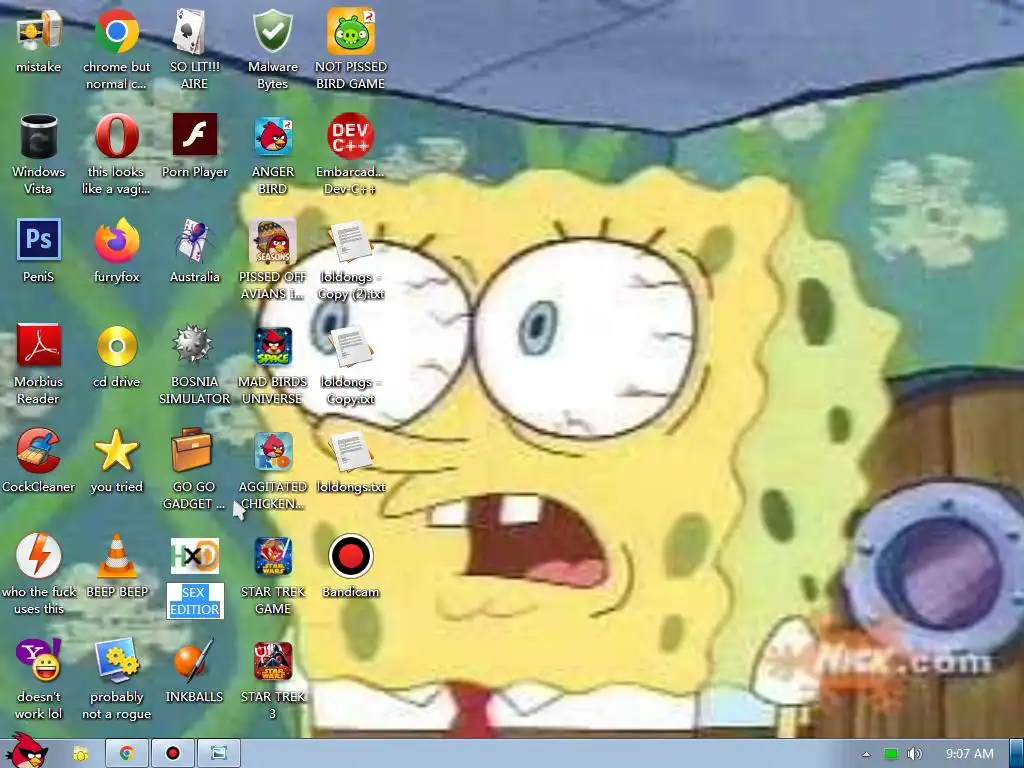Image resolution: width=1024 pixels, height=768 pixels.
Task: Click the Opera icon 'this looks like a vagi...'
Action: (x=116, y=154)
